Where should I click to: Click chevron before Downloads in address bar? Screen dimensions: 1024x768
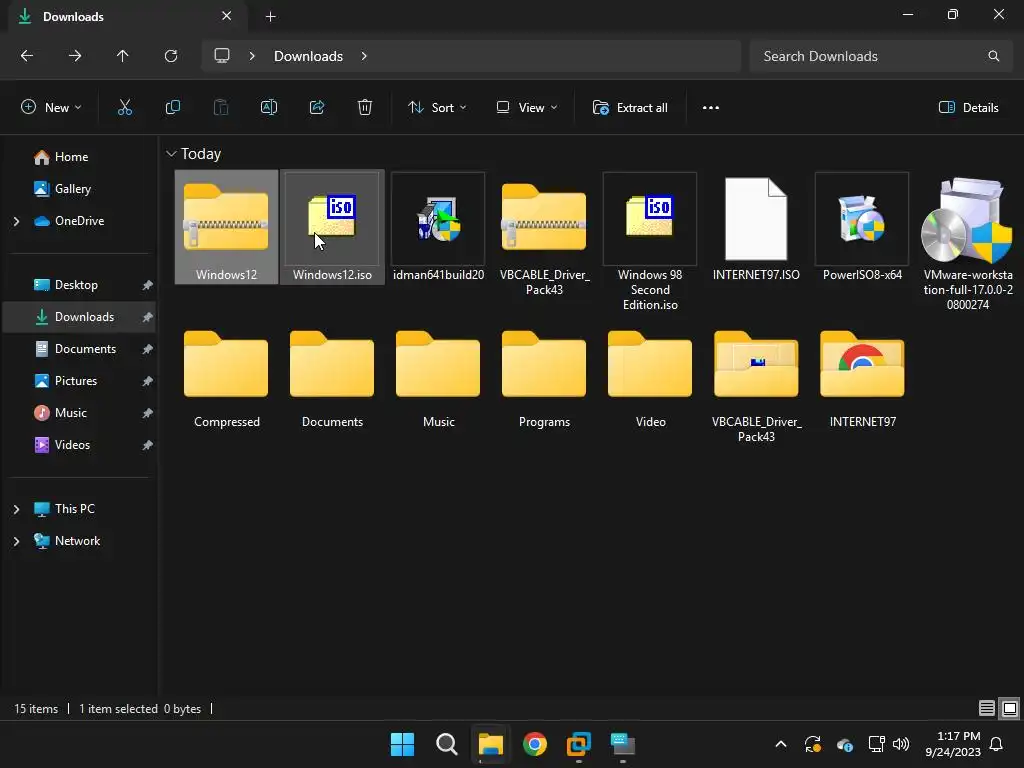point(252,56)
